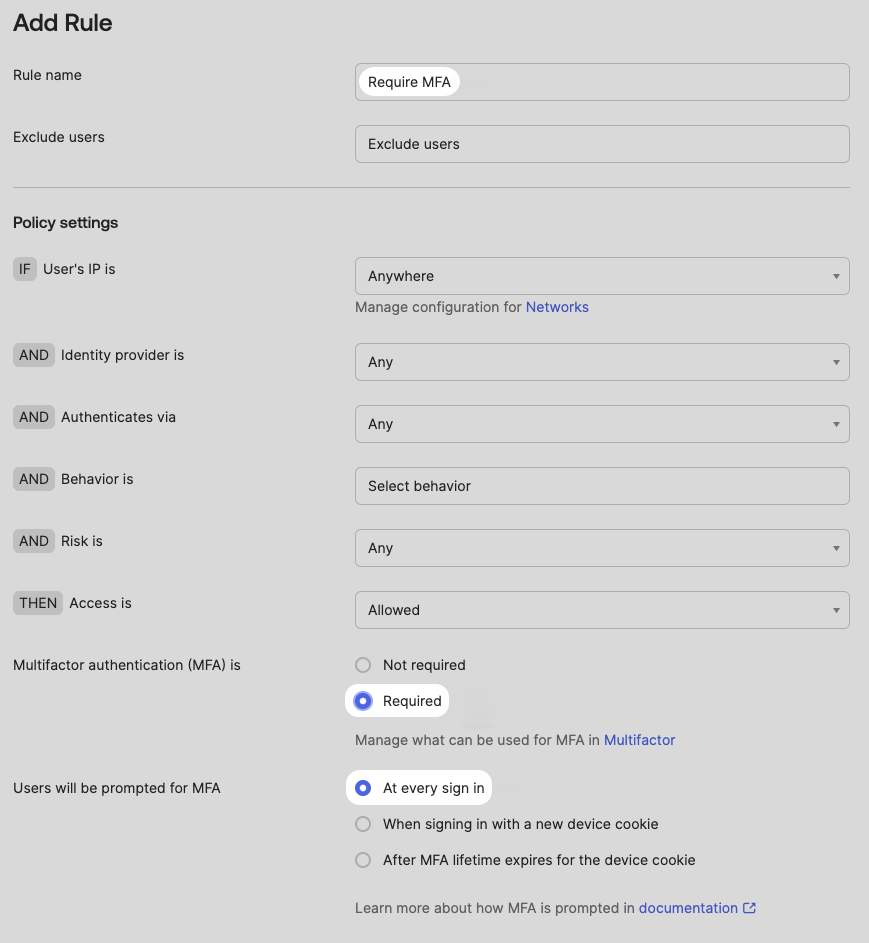This screenshot has width=869, height=943.
Task: Click the Exclude users input field
Action: click(x=602, y=144)
